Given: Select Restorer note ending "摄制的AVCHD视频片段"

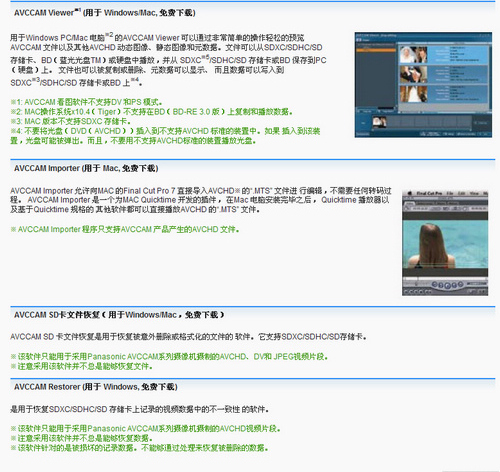Looking at the screenshot, I should point(146,429).
